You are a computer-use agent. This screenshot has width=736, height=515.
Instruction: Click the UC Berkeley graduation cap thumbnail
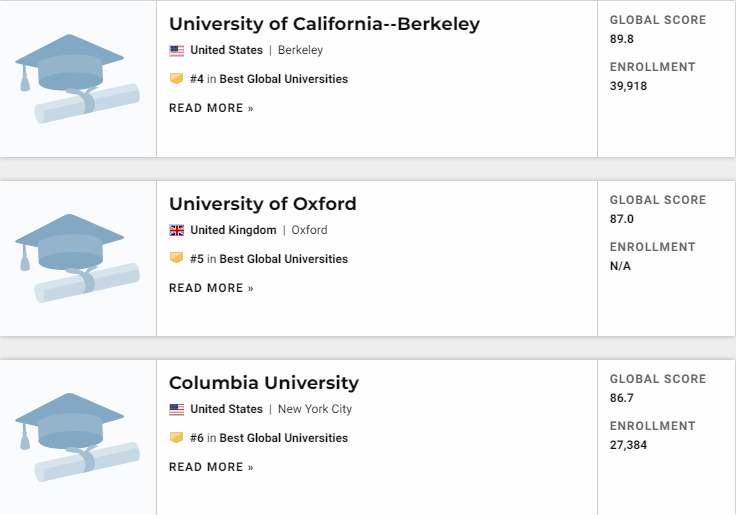pos(77,79)
